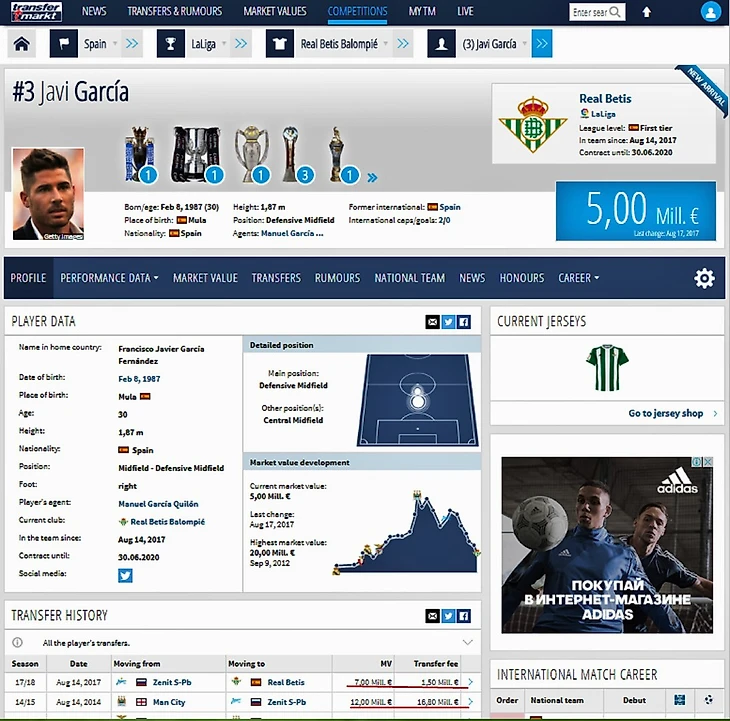Screen dimensions: 730x721
Task: Open Market Values top menu
Action: pos(275,11)
